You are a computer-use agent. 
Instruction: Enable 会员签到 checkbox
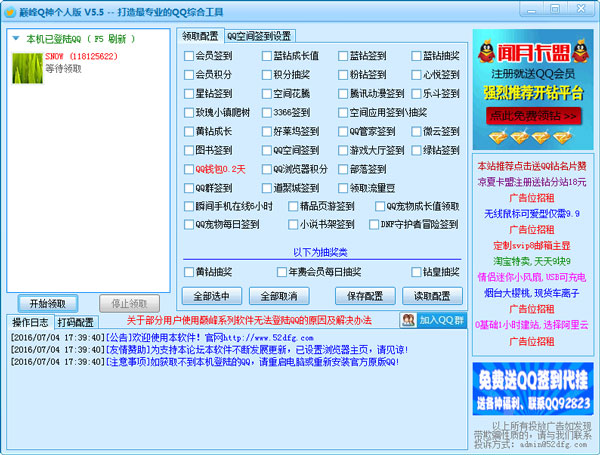tap(189, 56)
